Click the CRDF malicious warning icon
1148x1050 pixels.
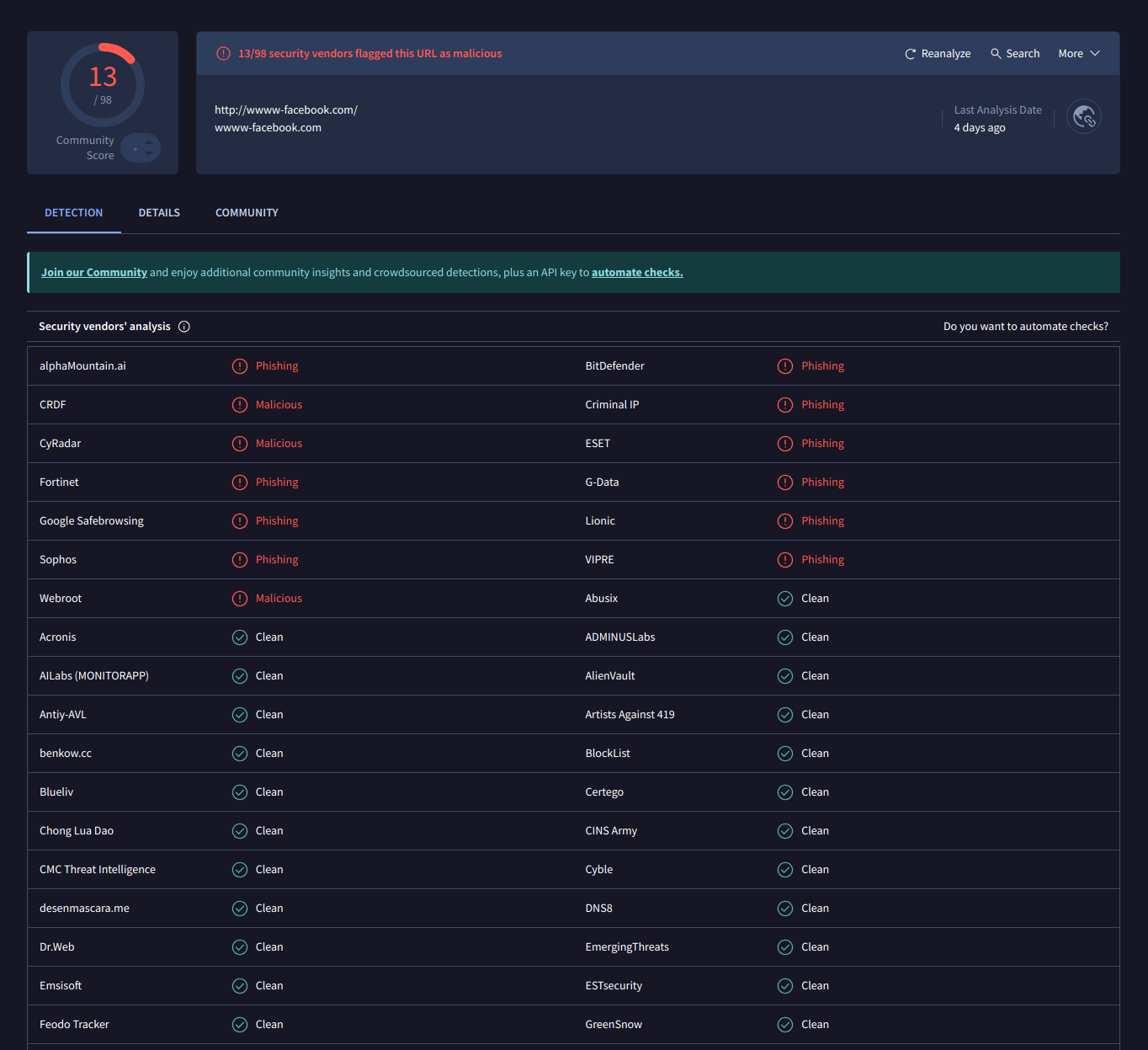[240, 405]
